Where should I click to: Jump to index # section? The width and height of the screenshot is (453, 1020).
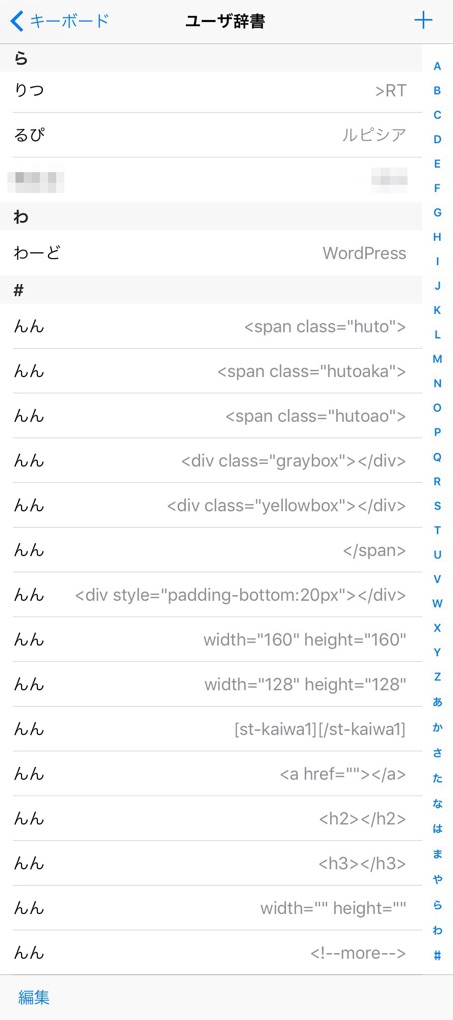[x=437, y=956]
